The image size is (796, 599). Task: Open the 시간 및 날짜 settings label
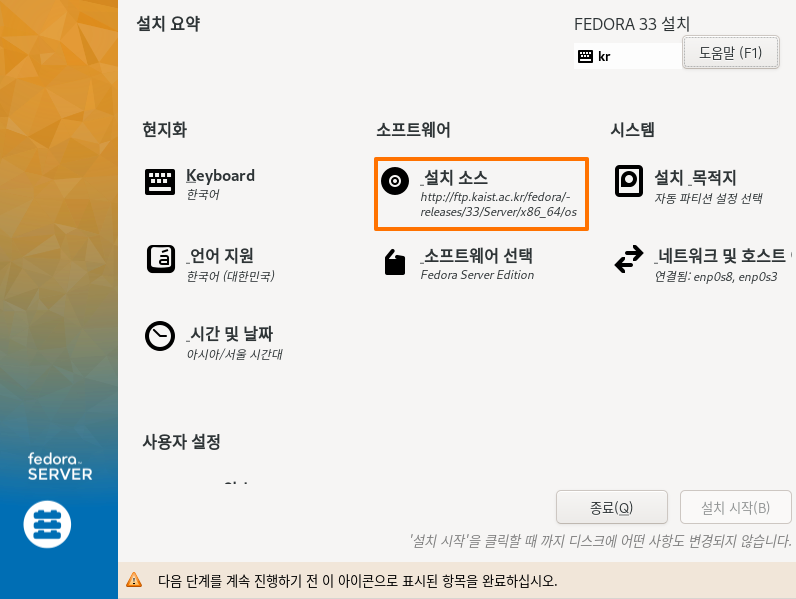230,334
